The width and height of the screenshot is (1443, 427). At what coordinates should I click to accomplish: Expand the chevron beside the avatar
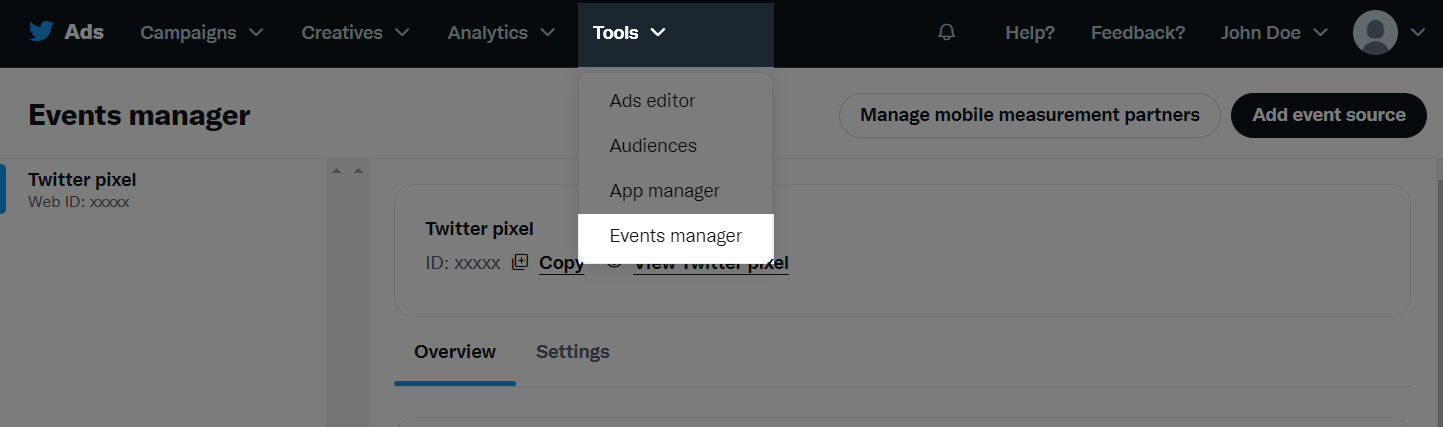click(1417, 33)
